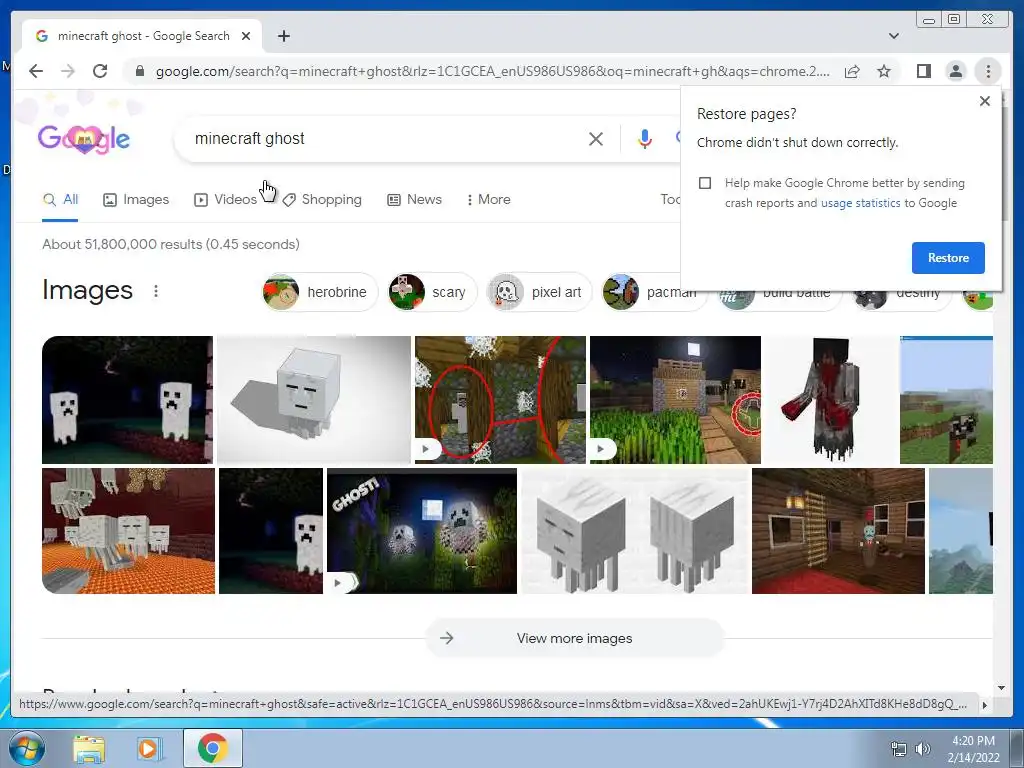Screen dimensions: 1024x768
Task: Open Chrome's three-dot menu
Action: click(x=988, y=71)
